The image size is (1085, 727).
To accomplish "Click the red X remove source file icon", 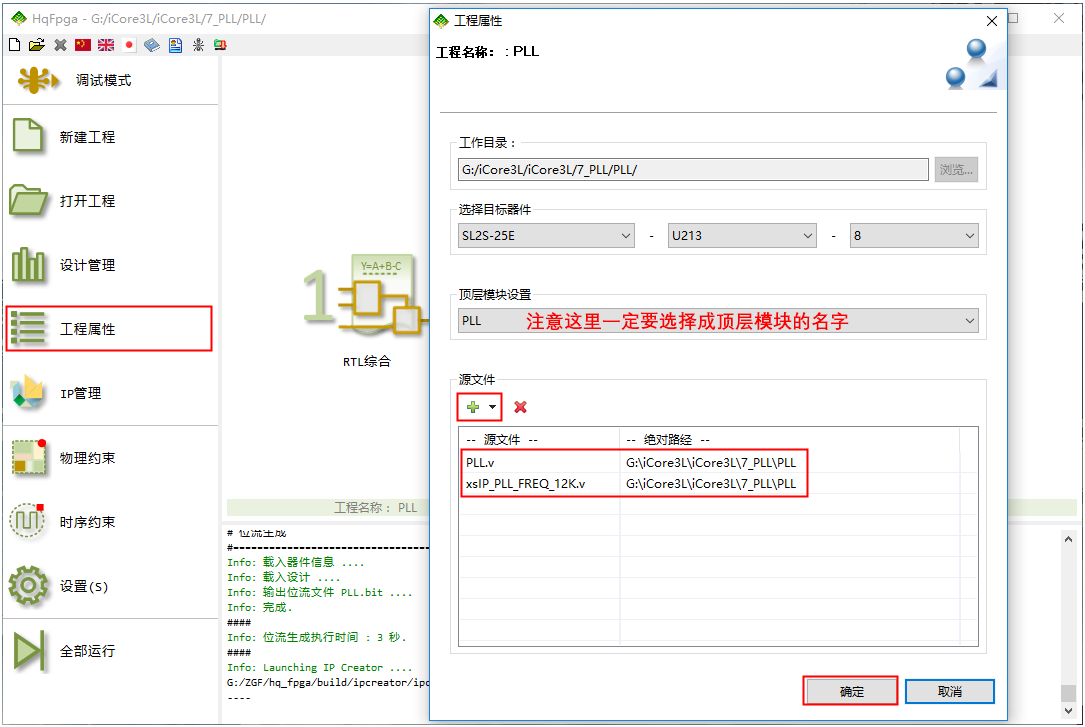I will coord(520,407).
